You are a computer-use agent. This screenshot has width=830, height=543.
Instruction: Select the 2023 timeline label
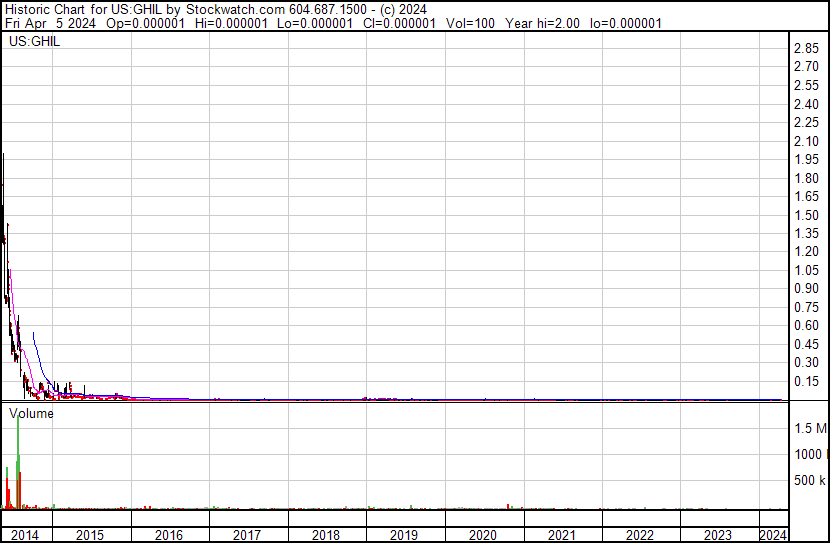pos(719,535)
